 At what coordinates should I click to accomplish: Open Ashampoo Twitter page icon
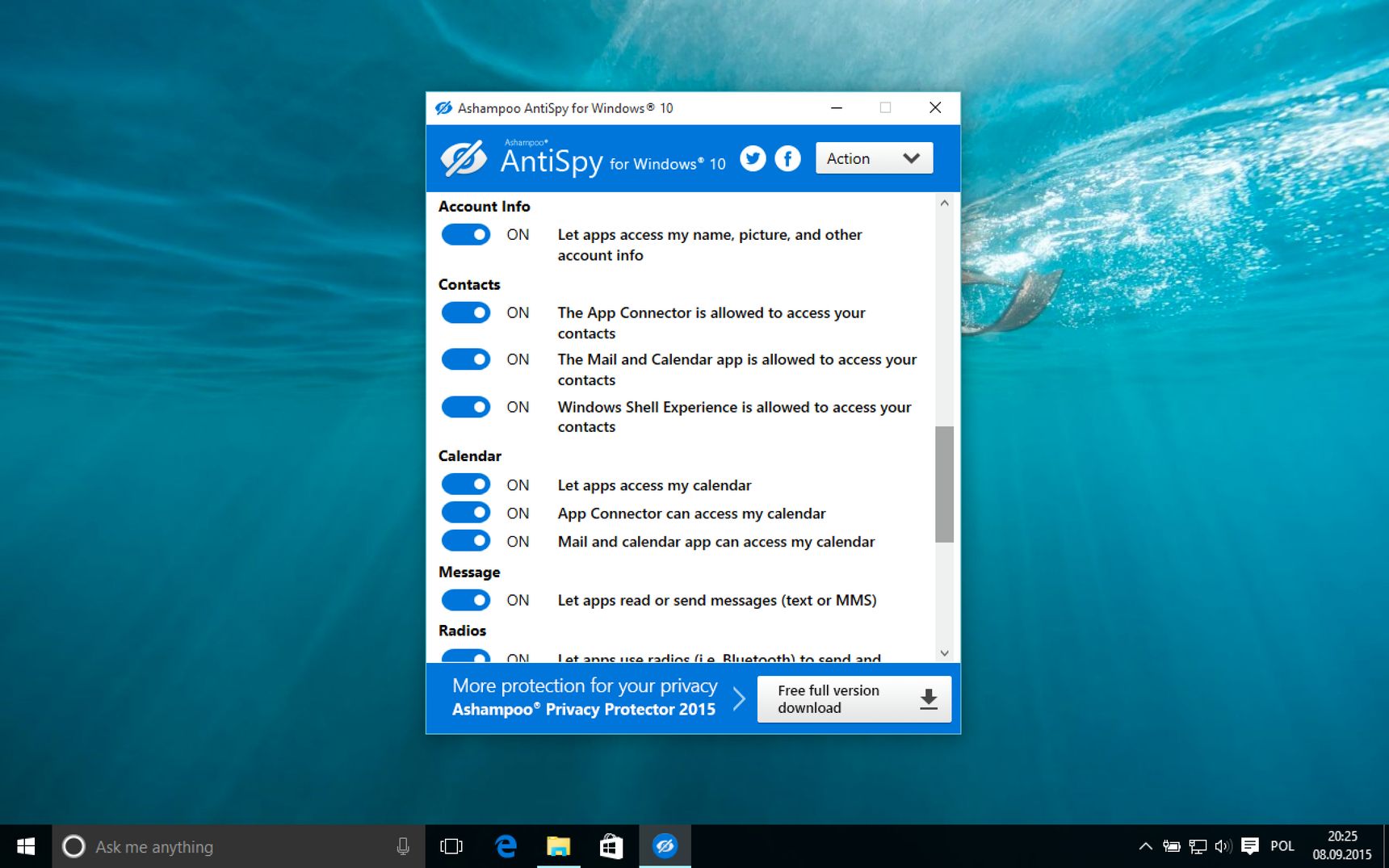tap(753, 158)
